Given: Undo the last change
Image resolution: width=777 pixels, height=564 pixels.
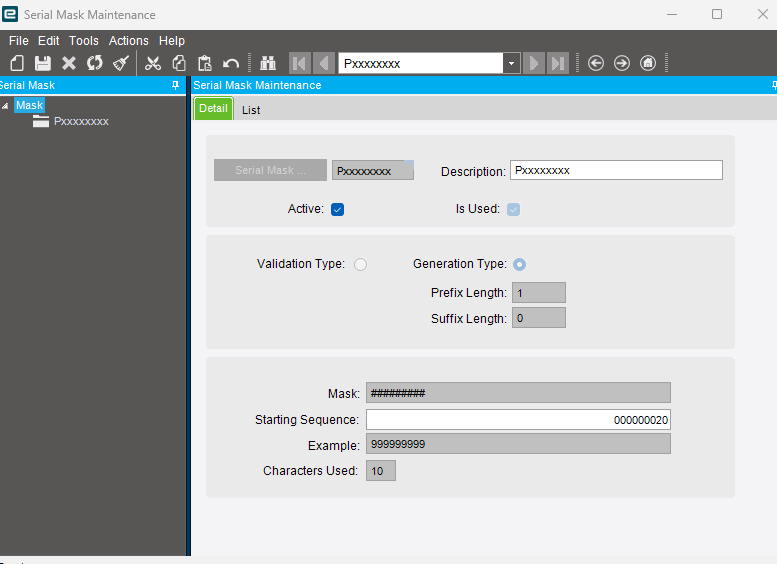Looking at the screenshot, I should (x=231, y=63).
